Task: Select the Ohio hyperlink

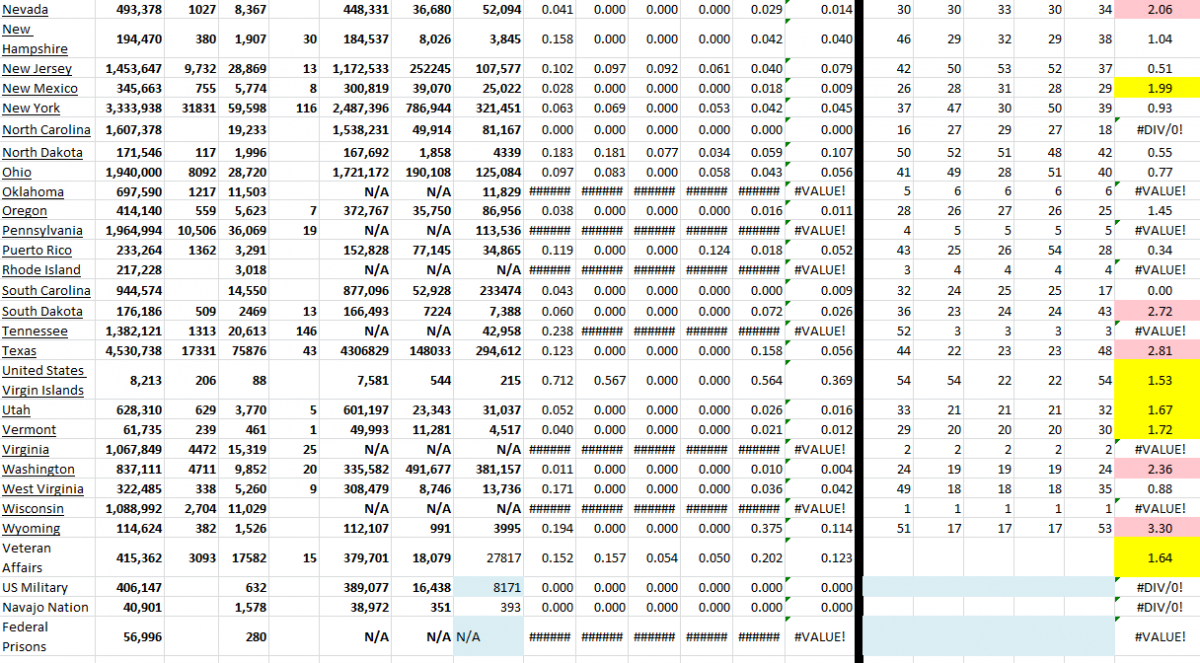Action: click(16, 172)
